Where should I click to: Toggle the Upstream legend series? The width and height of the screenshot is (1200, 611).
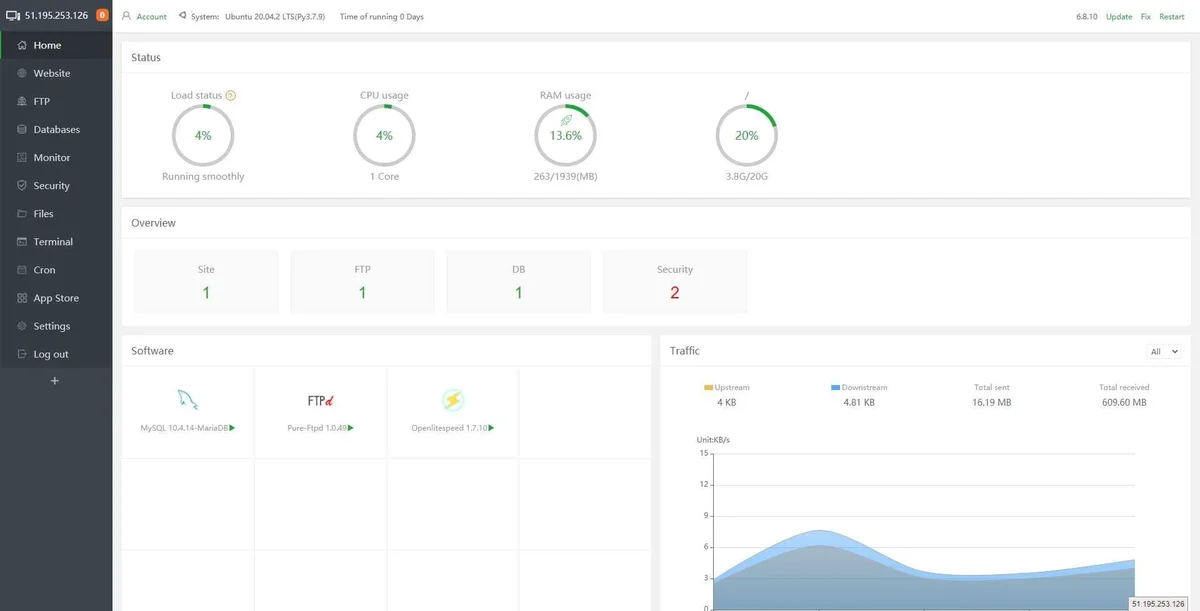pos(727,387)
